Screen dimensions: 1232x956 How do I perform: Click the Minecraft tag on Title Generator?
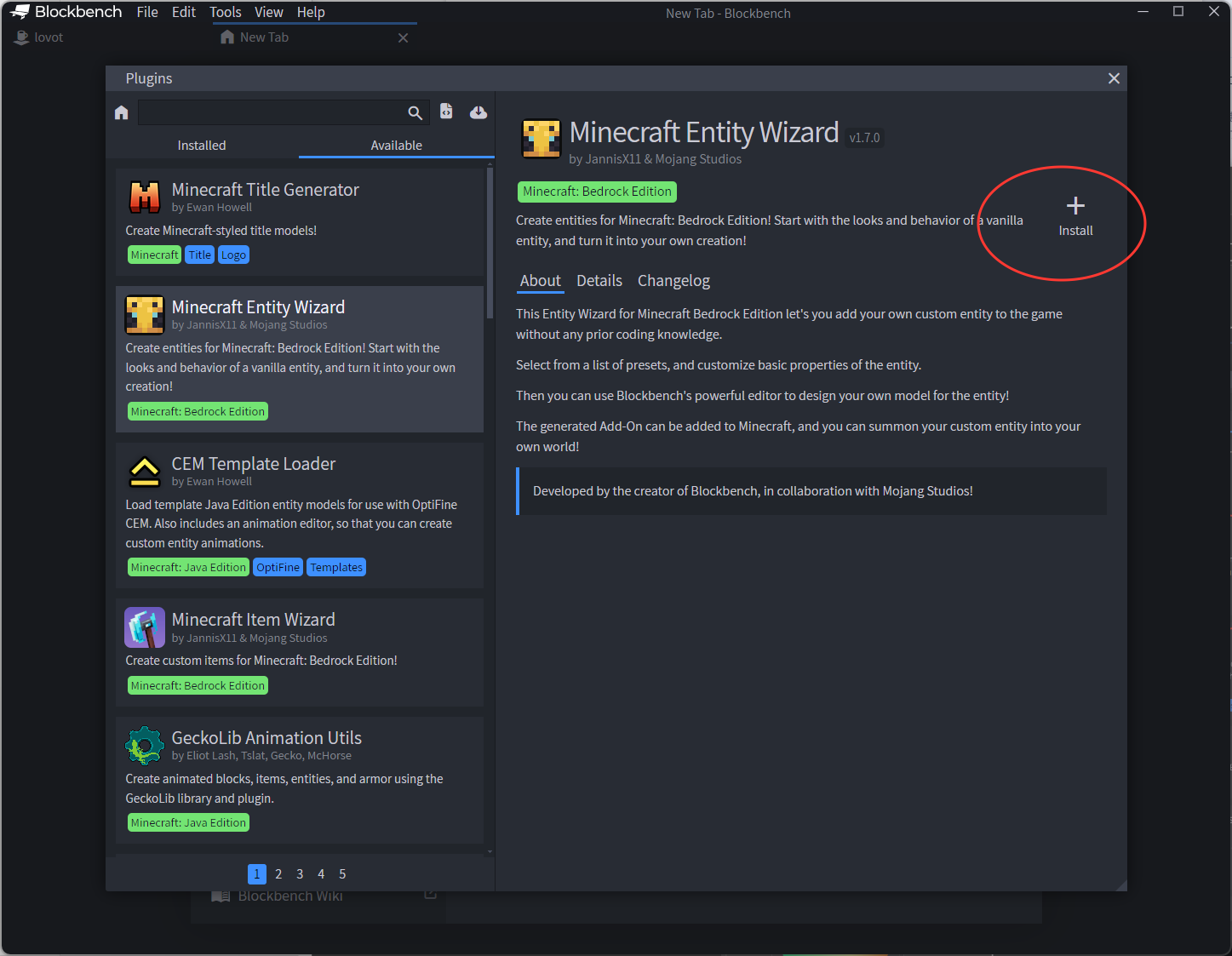click(x=154, y=255)
